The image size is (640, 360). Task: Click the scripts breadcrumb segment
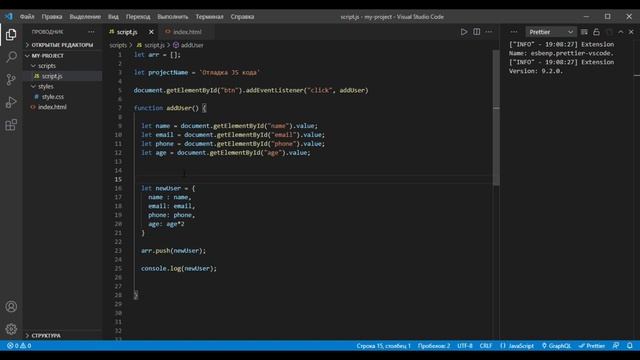pyautogui.click(x=118, y=45)
